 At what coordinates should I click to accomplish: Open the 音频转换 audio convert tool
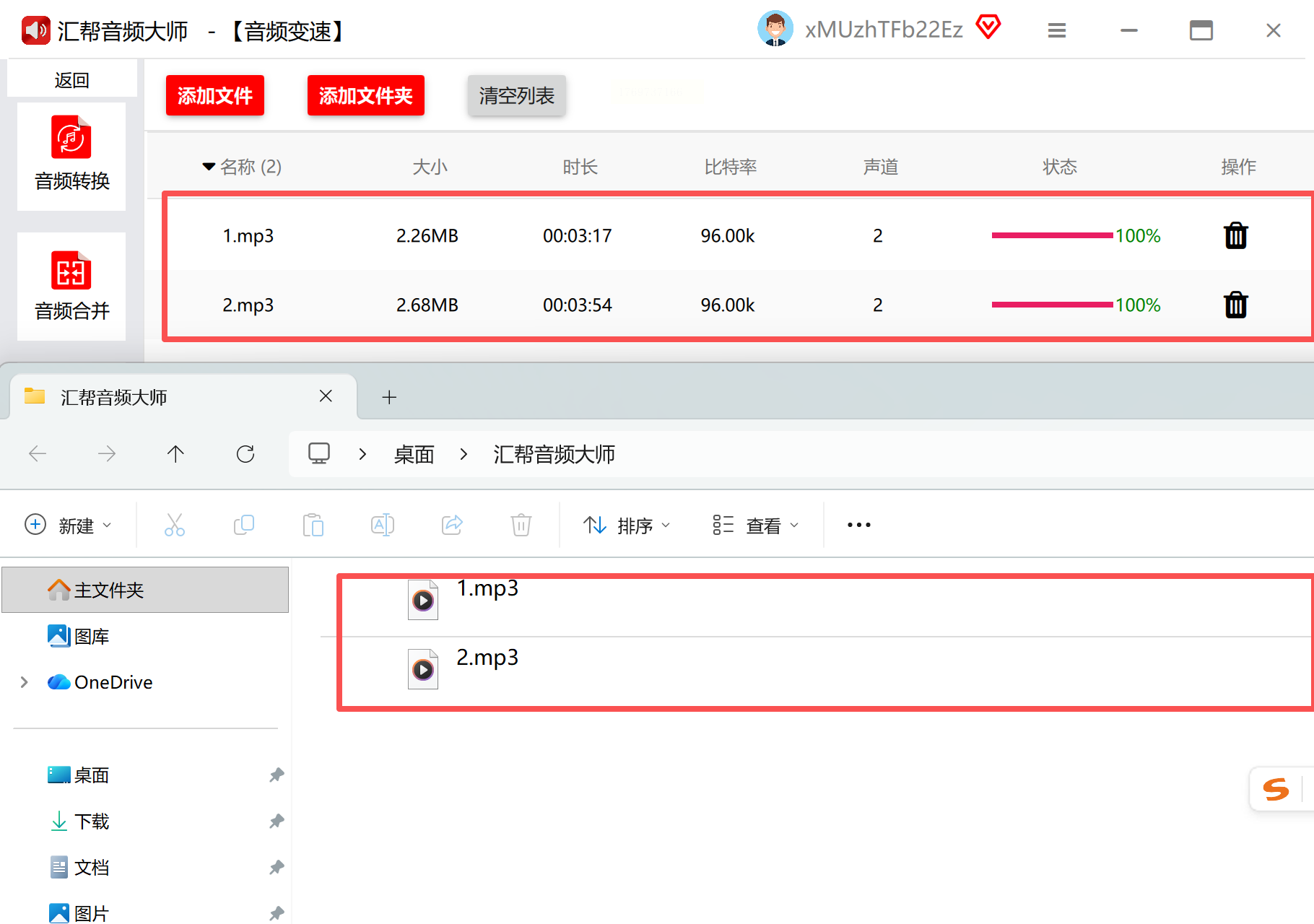71,155
